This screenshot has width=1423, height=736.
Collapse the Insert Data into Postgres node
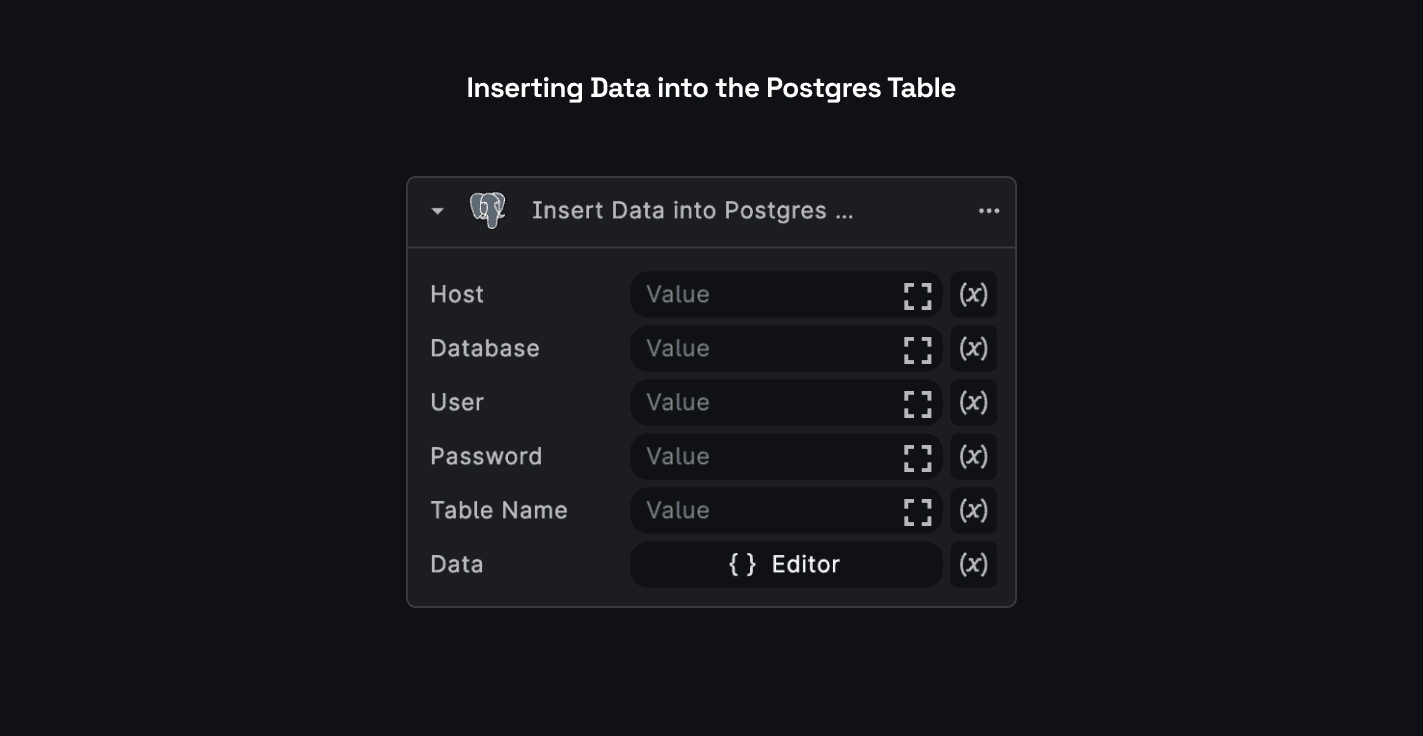click(x=437, y=211)
